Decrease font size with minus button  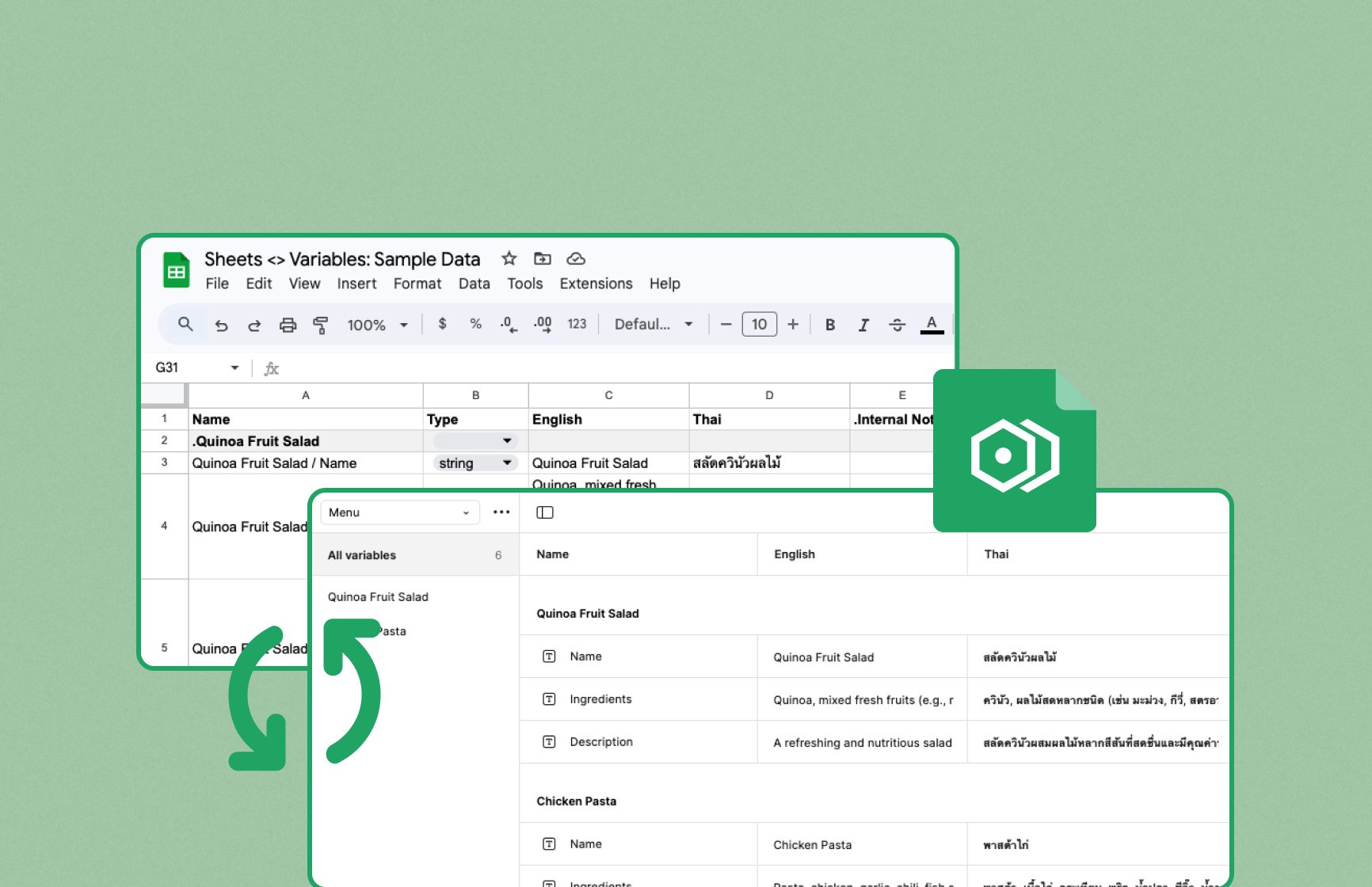[x=726, y=324]
